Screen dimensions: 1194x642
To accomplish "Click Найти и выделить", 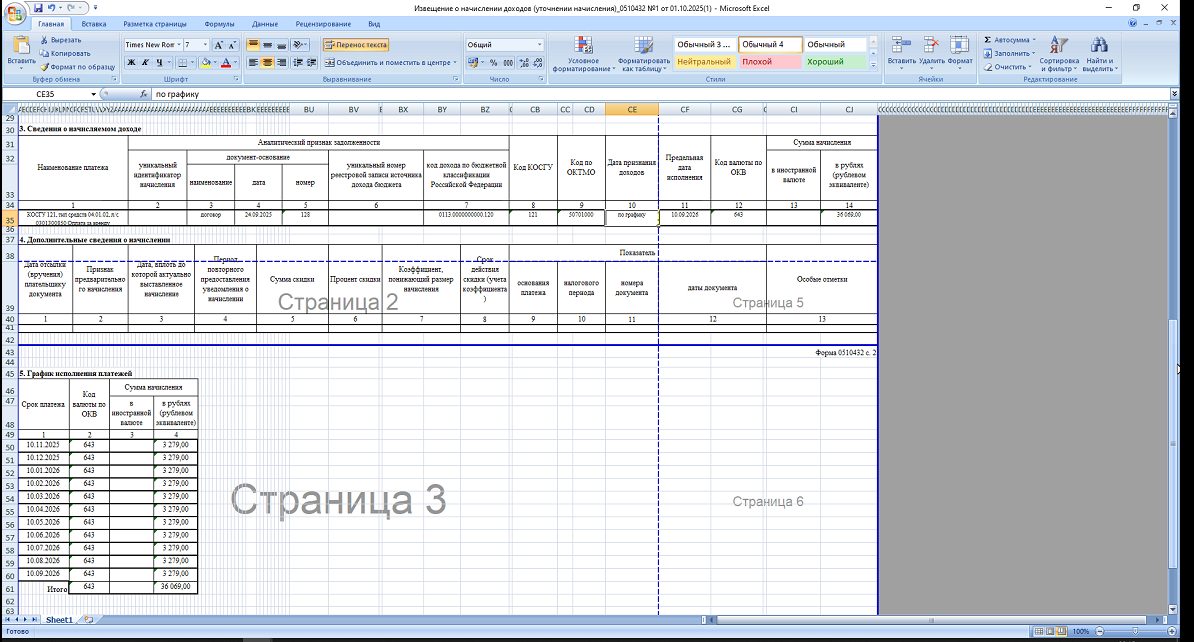I will 1099,54.
